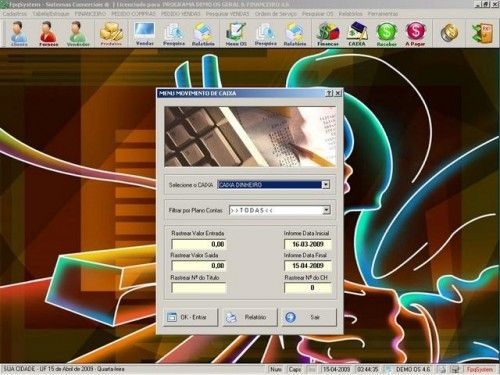Screen dimensions: 500x375
Task: Launch the Vendas monitor icon
Action: click(145, 33)
